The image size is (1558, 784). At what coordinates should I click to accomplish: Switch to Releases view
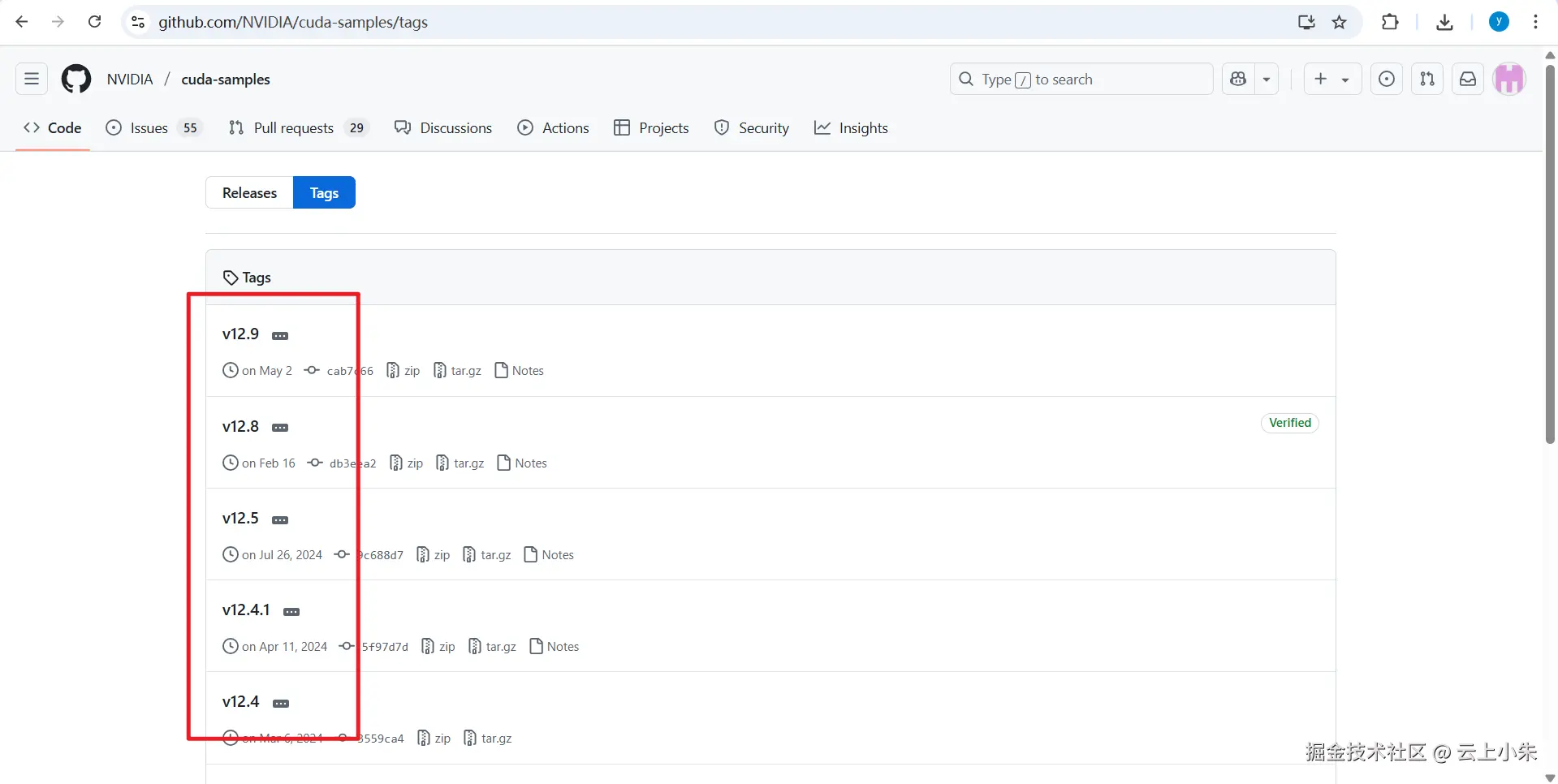pos(249,192)
